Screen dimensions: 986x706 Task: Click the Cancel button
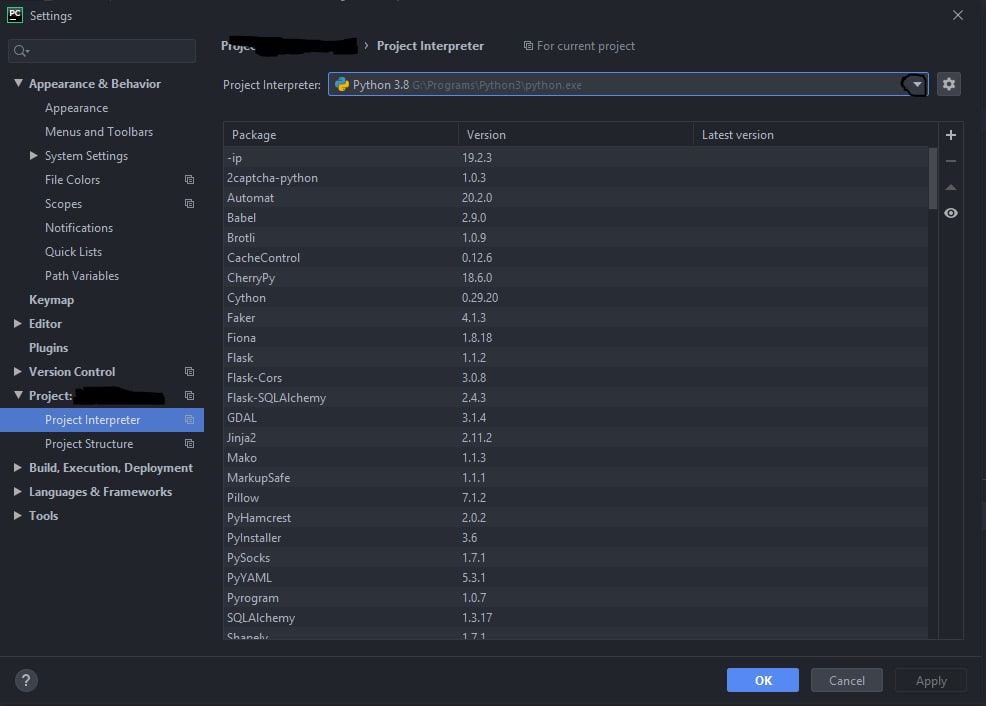(846, 680)
